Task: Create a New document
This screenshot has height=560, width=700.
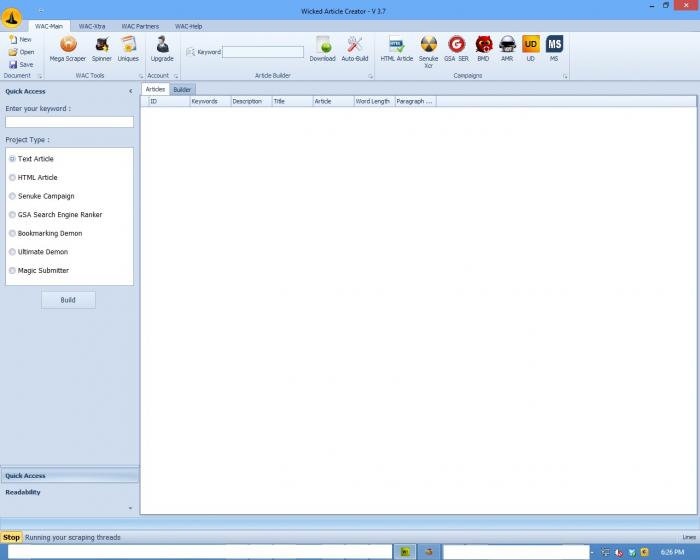Action: pyautogui.click(x=21, y=39)
